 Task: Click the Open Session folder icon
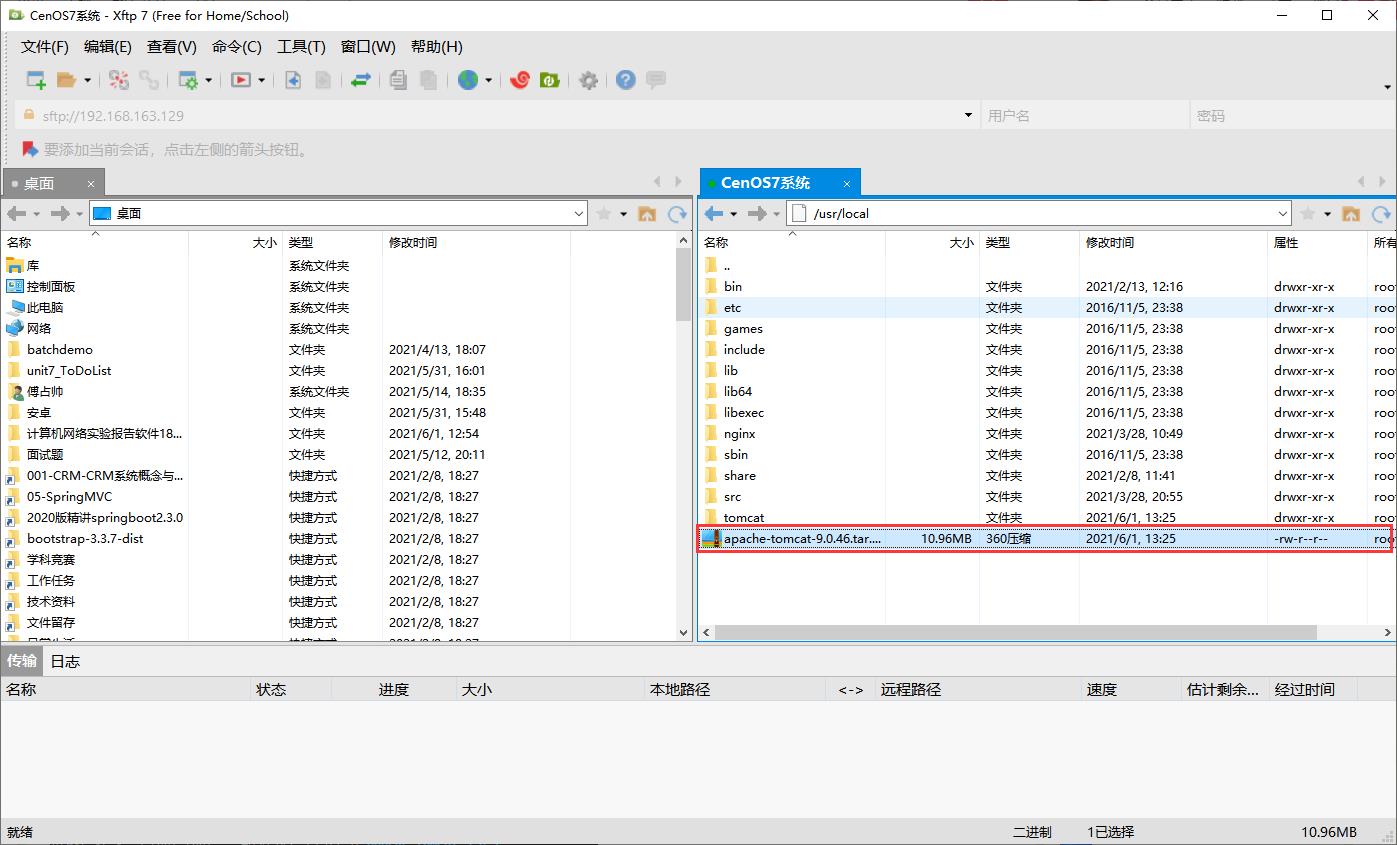tap(67, 80)
